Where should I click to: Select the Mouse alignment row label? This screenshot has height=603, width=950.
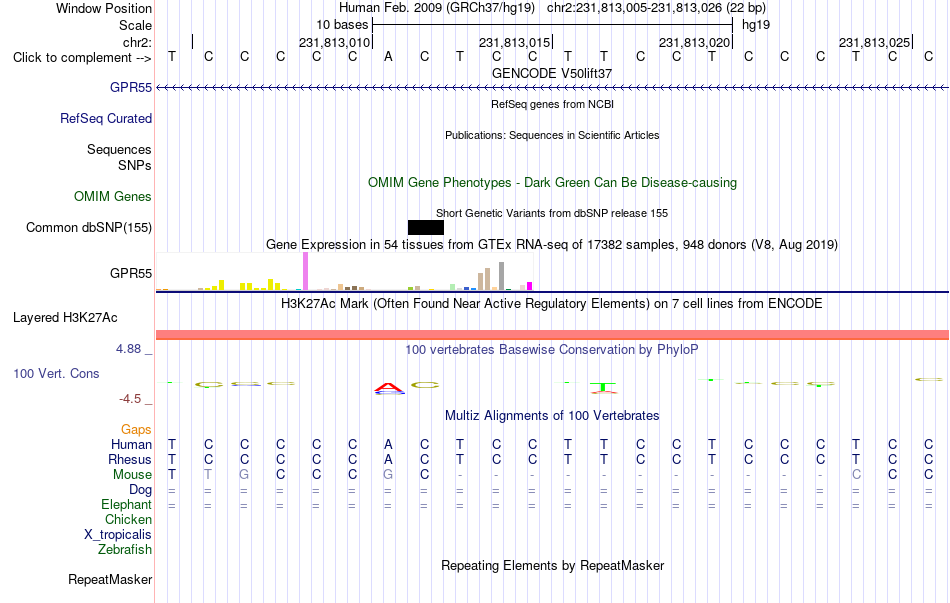coord(132,475)
